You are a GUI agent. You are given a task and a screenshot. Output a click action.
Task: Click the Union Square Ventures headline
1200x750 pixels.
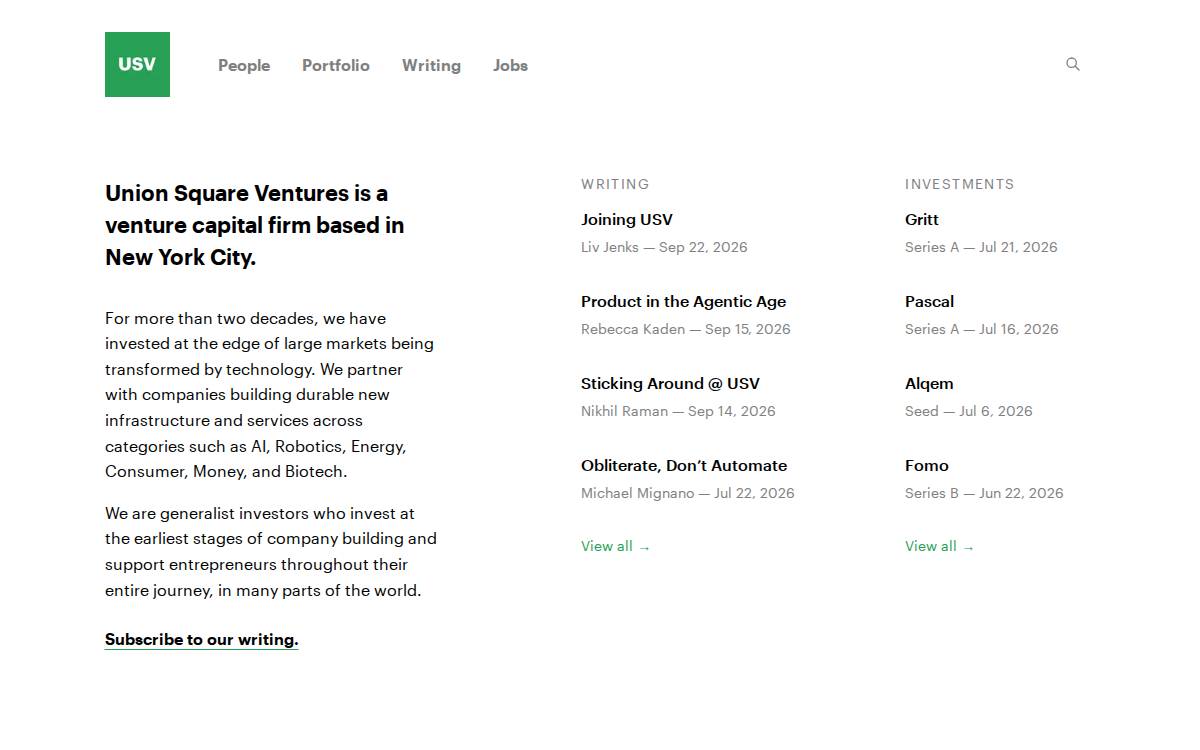(255, 225)
